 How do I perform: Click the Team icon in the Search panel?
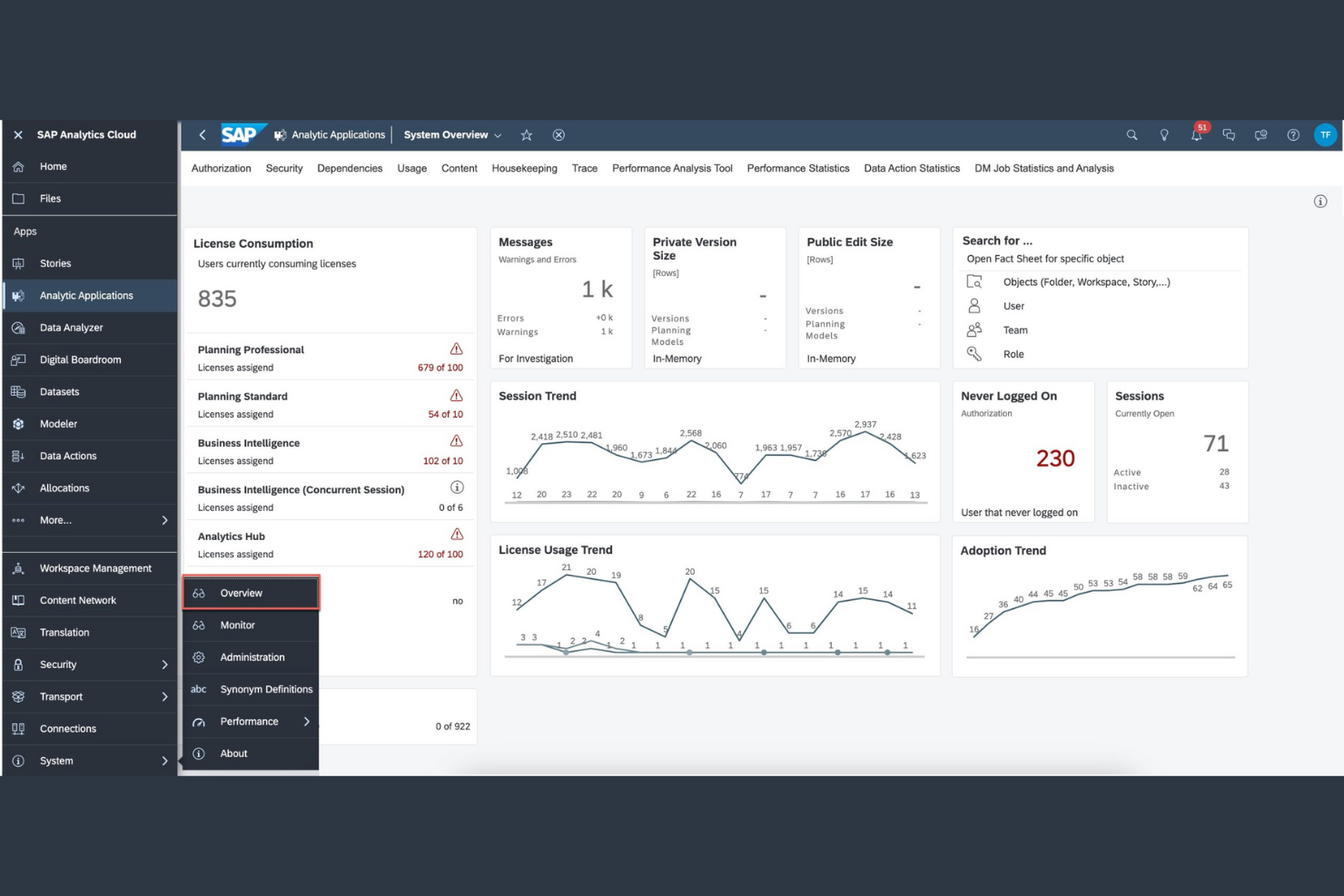(974, 330)
